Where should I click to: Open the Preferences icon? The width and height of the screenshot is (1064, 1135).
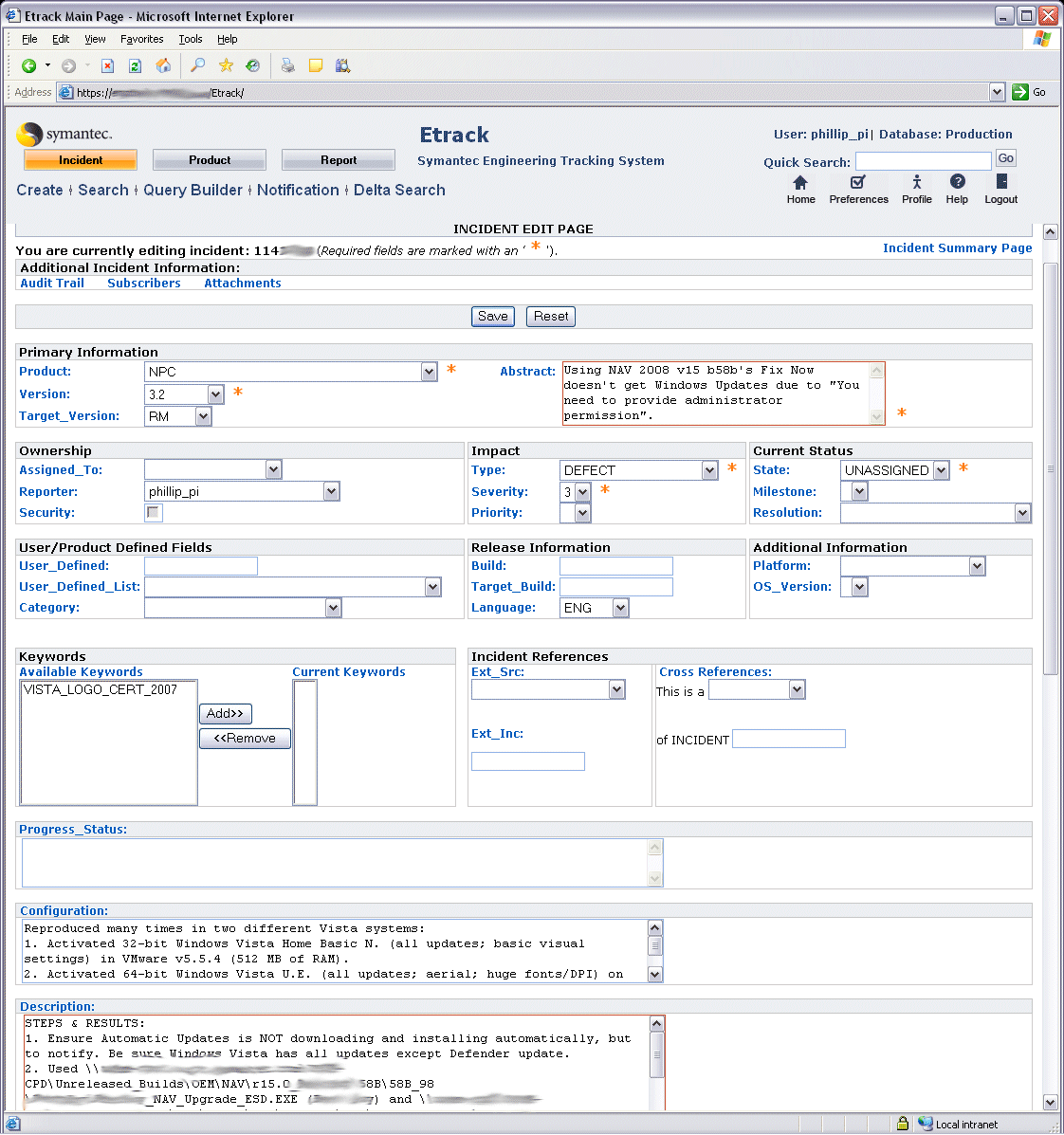858,183
